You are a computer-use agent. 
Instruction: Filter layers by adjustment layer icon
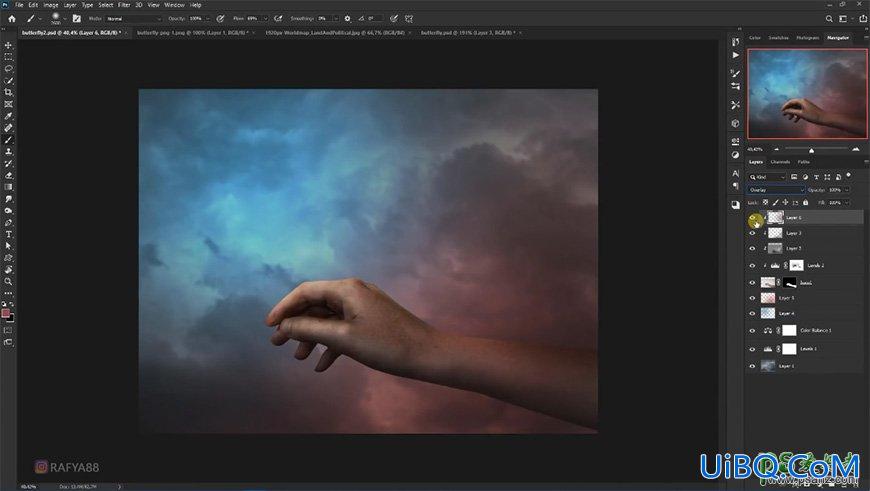coord(805,177)
